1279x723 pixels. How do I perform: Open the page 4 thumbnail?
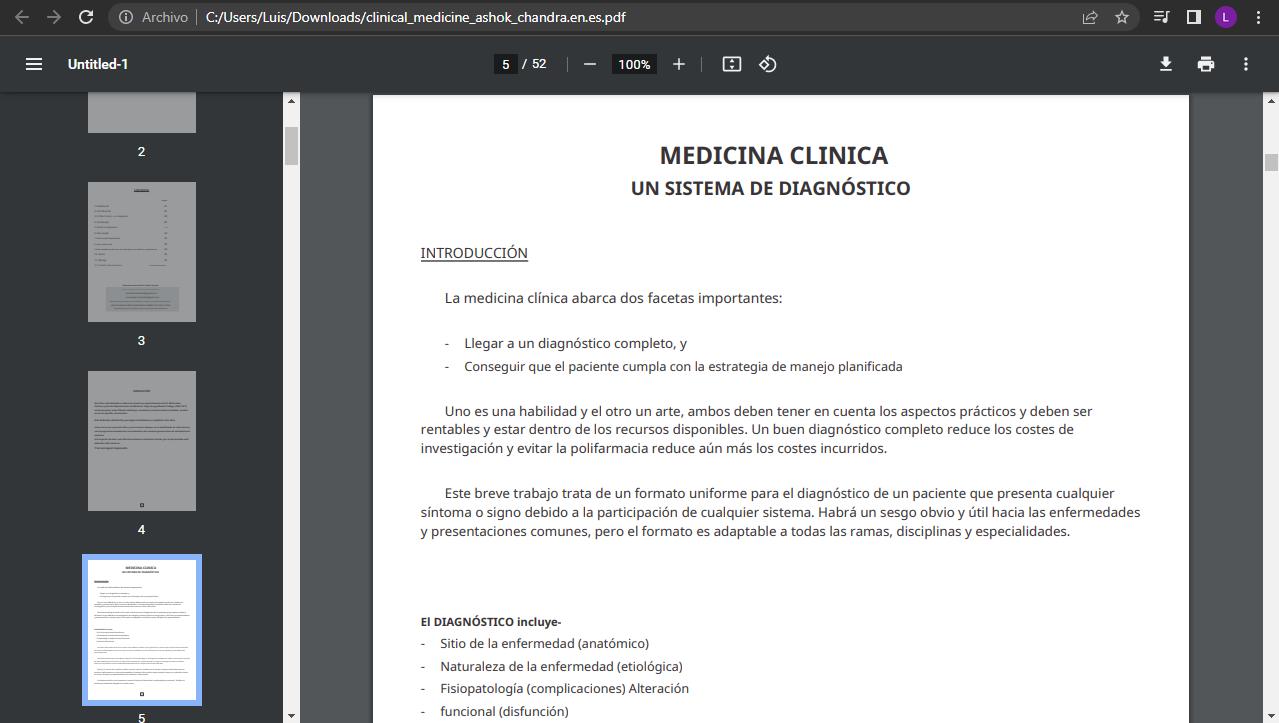(141, 441)
